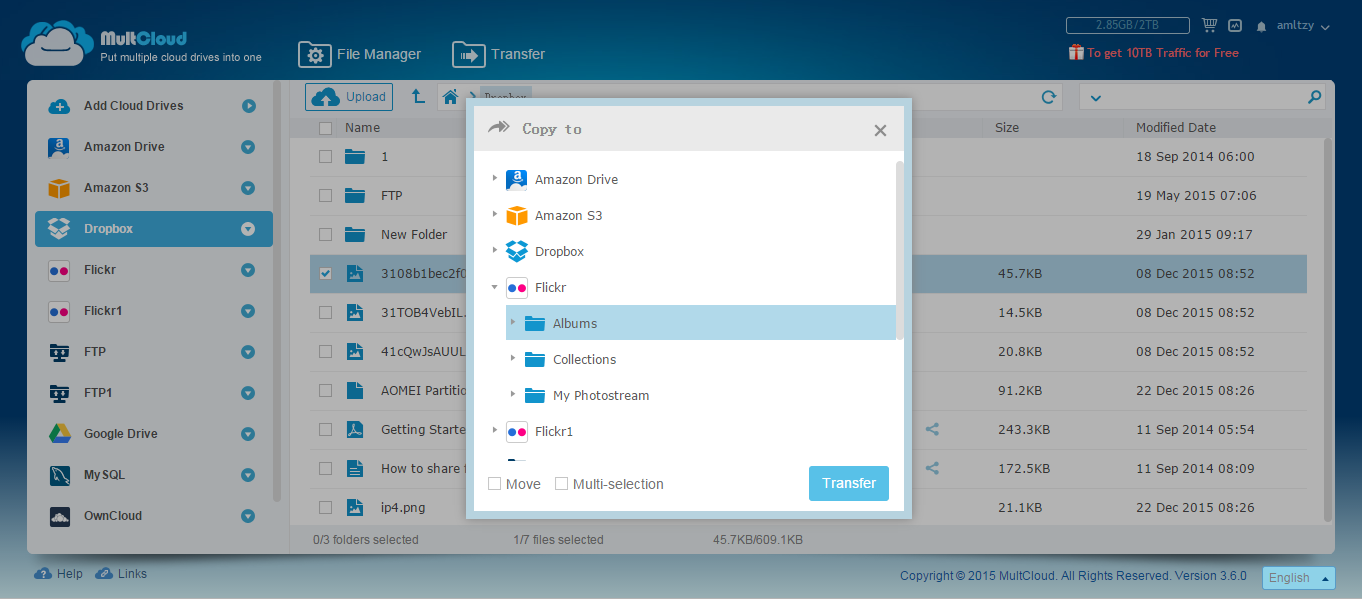Select Flickr1 in Copy to tree
The width and height of the screenshot is (1362, 599).
tap(554, 431)
